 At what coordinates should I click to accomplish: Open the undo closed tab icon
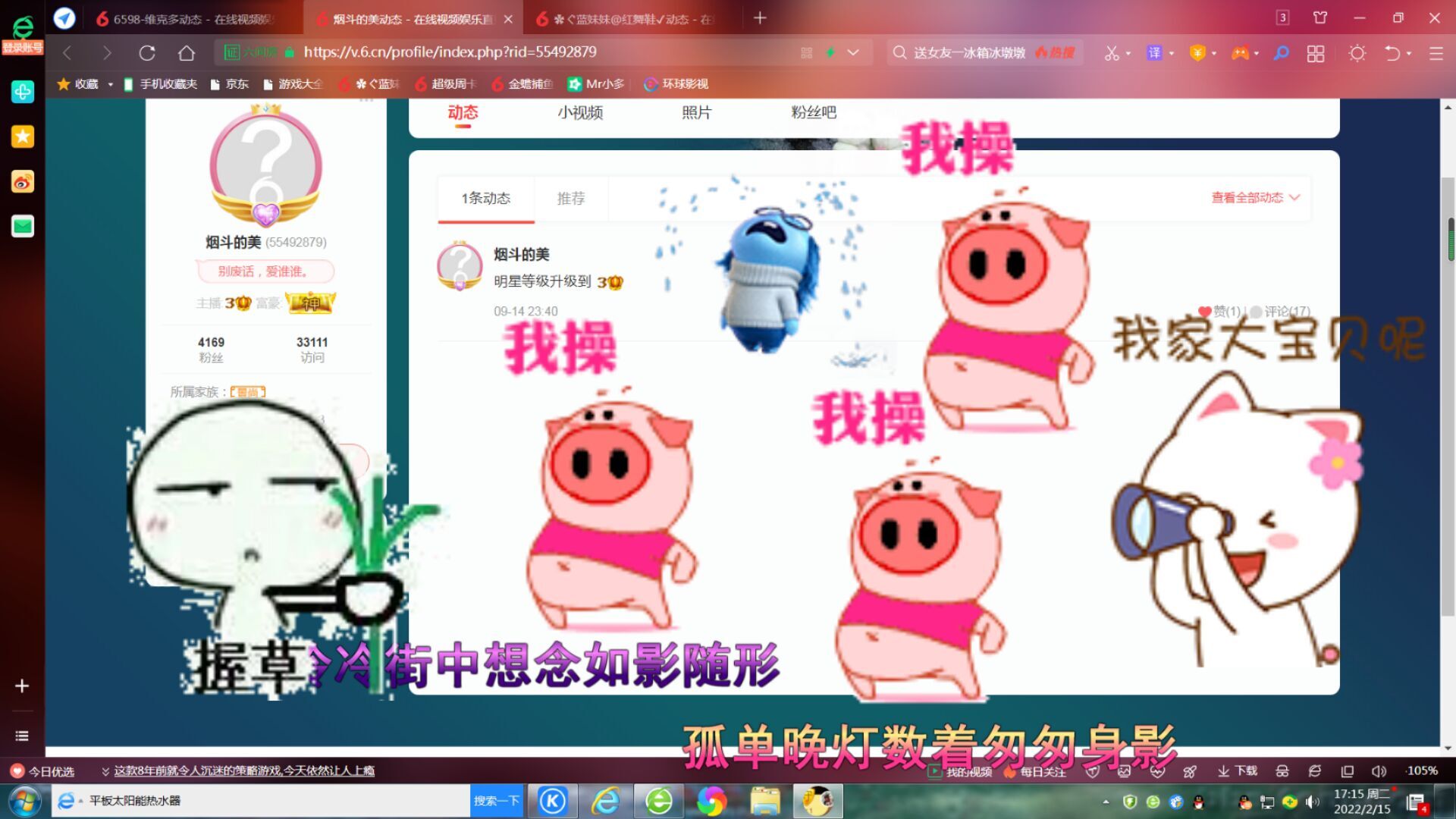(x=1392, y=53)
